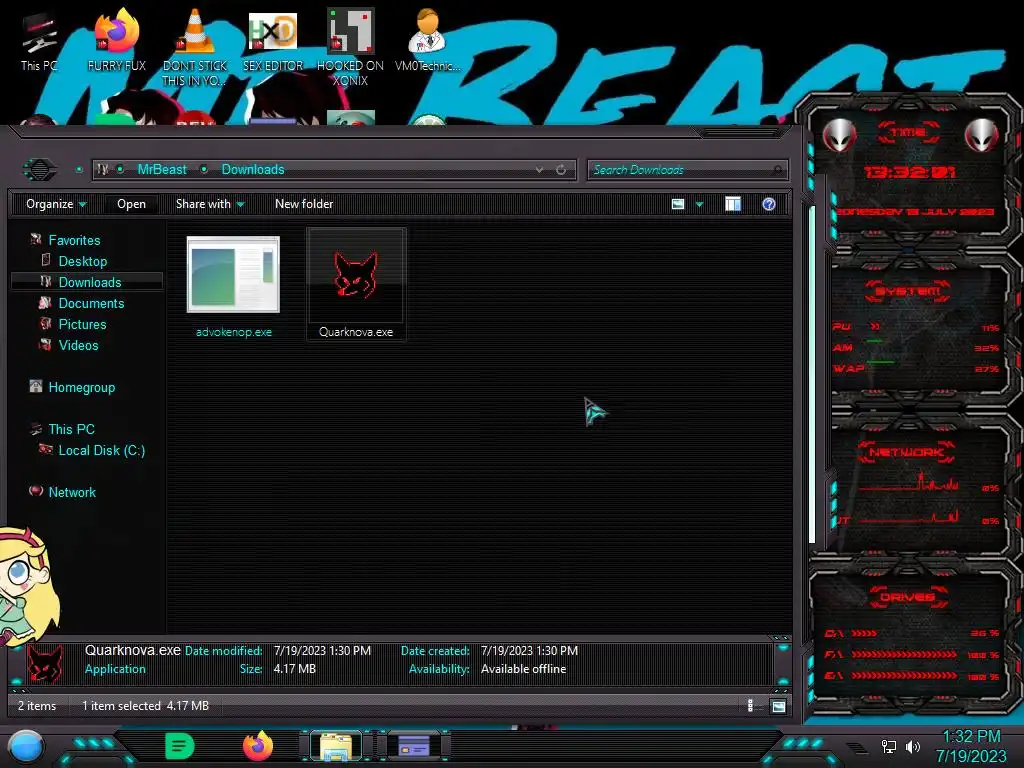Screen dimensions: 1024x768
Task: Click the NETWORK widget header
Action: pyautogui.click(x=906, y=452)
